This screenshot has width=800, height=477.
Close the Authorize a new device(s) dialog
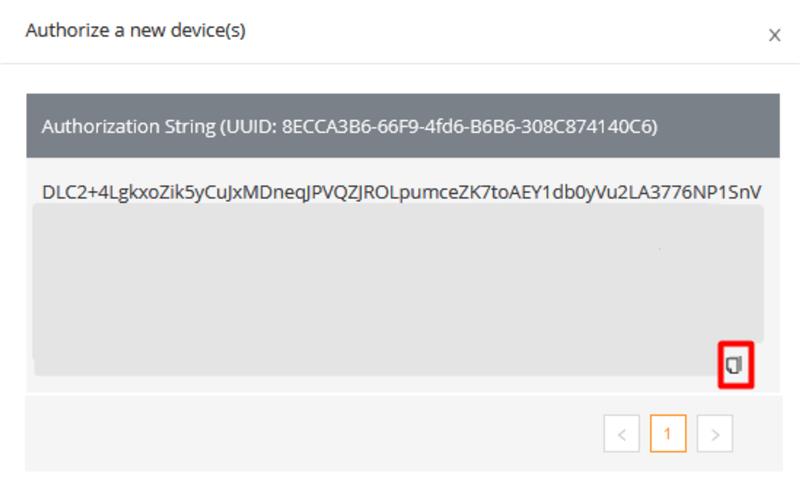click(774, 35)
